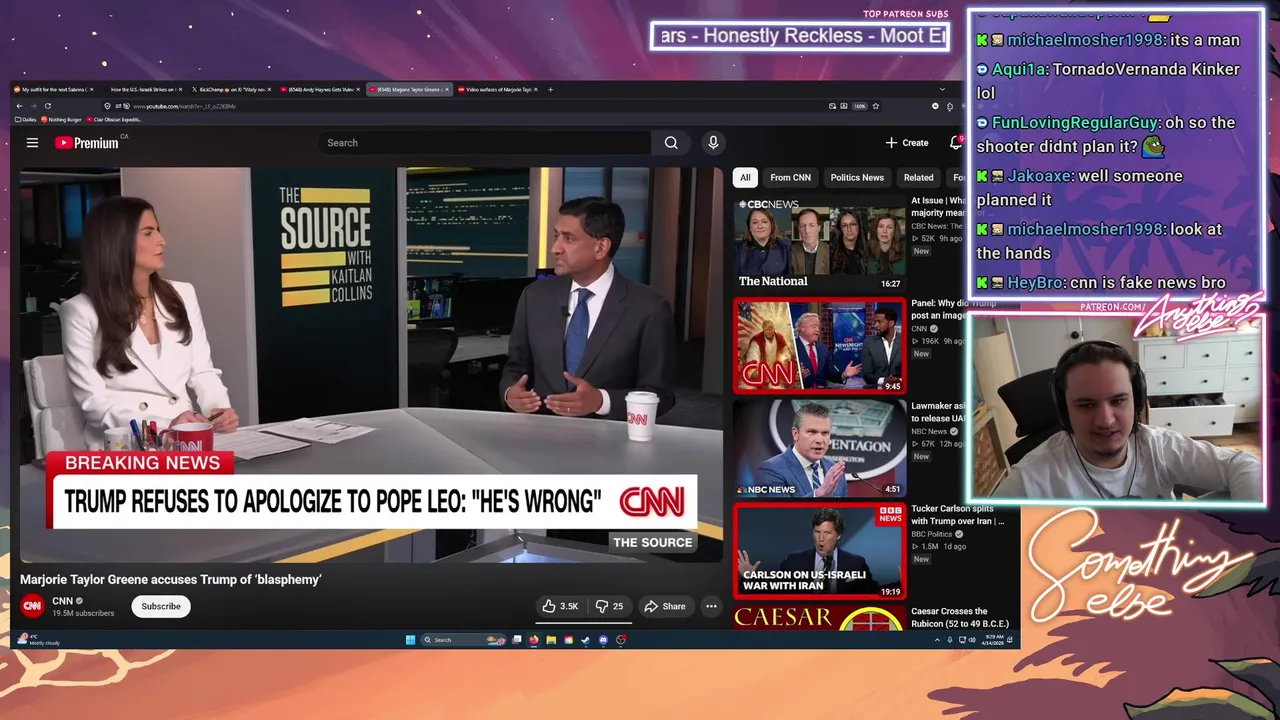The width and height of the screenshot is (1280, 720).
Task: Bookmark this page with the star icon
Action: coord(876,106)
